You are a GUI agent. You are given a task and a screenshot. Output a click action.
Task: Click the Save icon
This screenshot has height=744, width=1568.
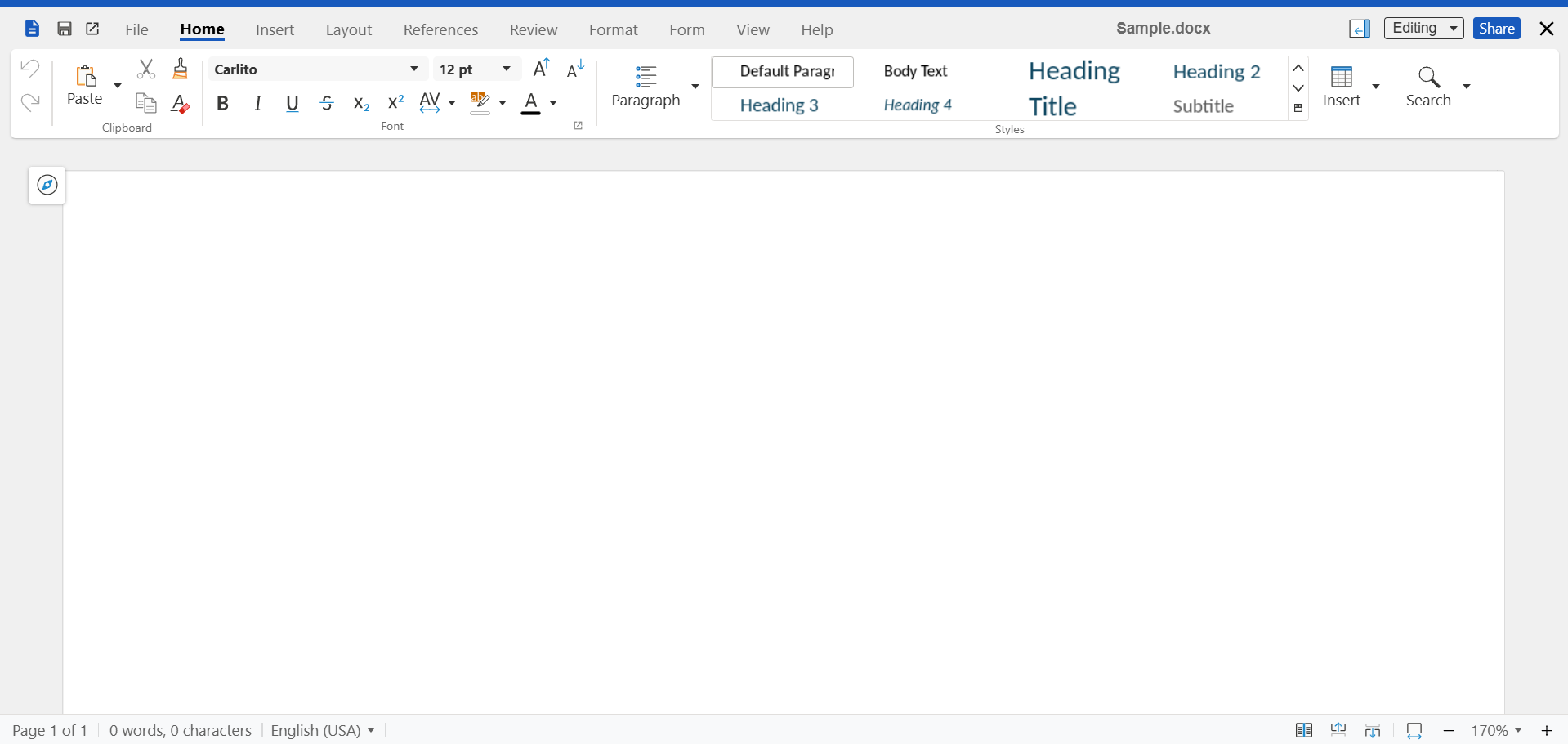[x=65, y=28]
